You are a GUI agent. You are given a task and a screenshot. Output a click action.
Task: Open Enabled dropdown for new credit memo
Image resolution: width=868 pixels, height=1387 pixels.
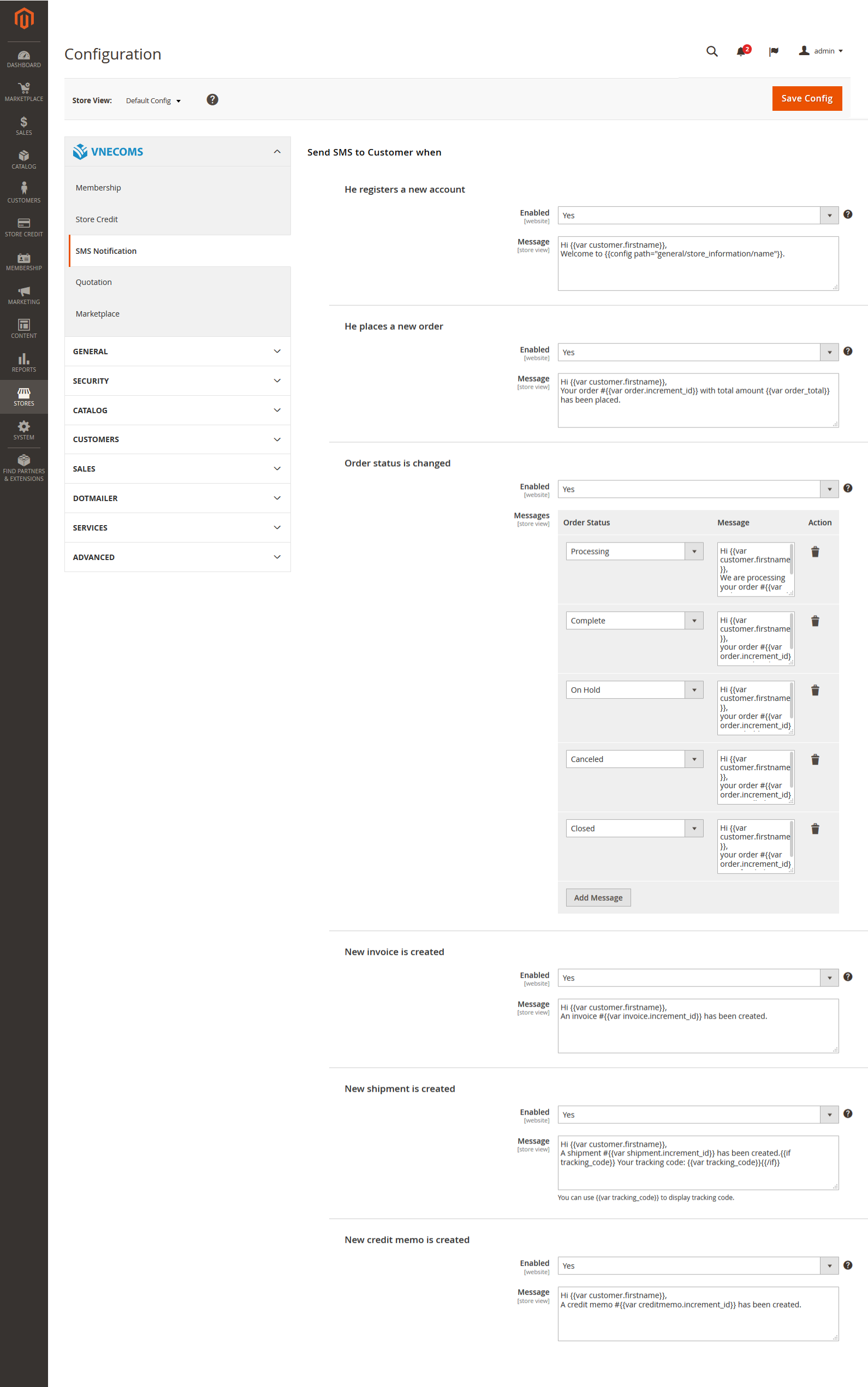[698, 1266]
